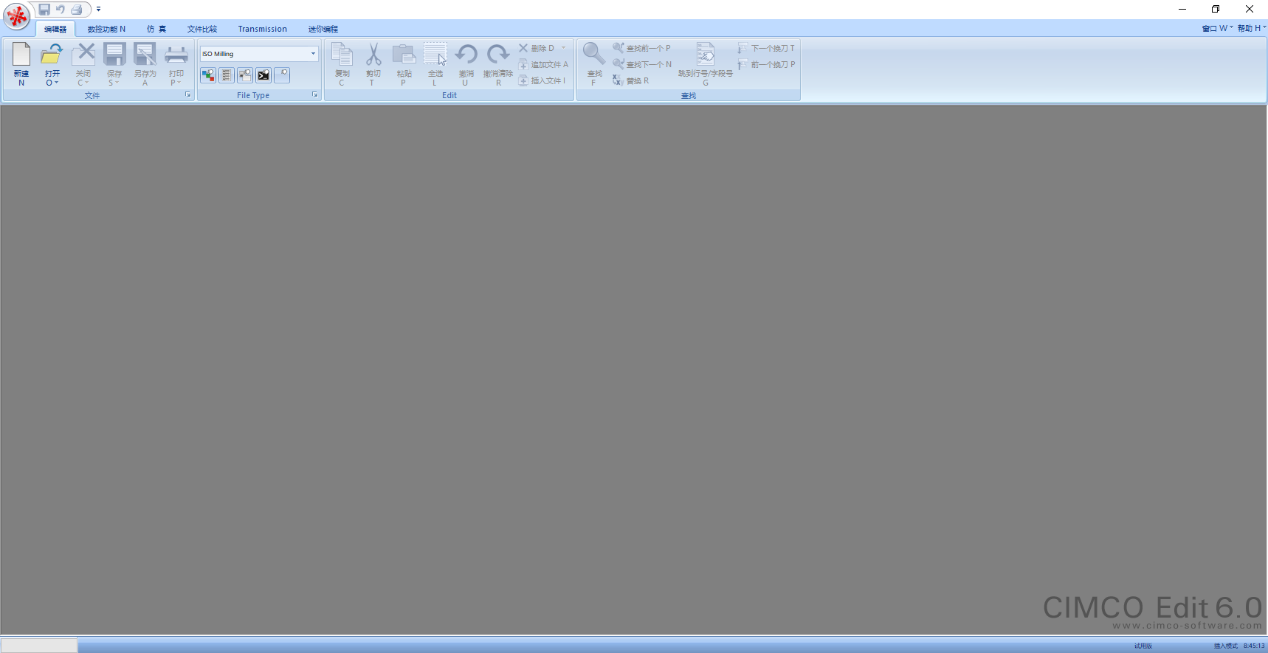Expand the File Type group dialog launcher

point(315,95)
